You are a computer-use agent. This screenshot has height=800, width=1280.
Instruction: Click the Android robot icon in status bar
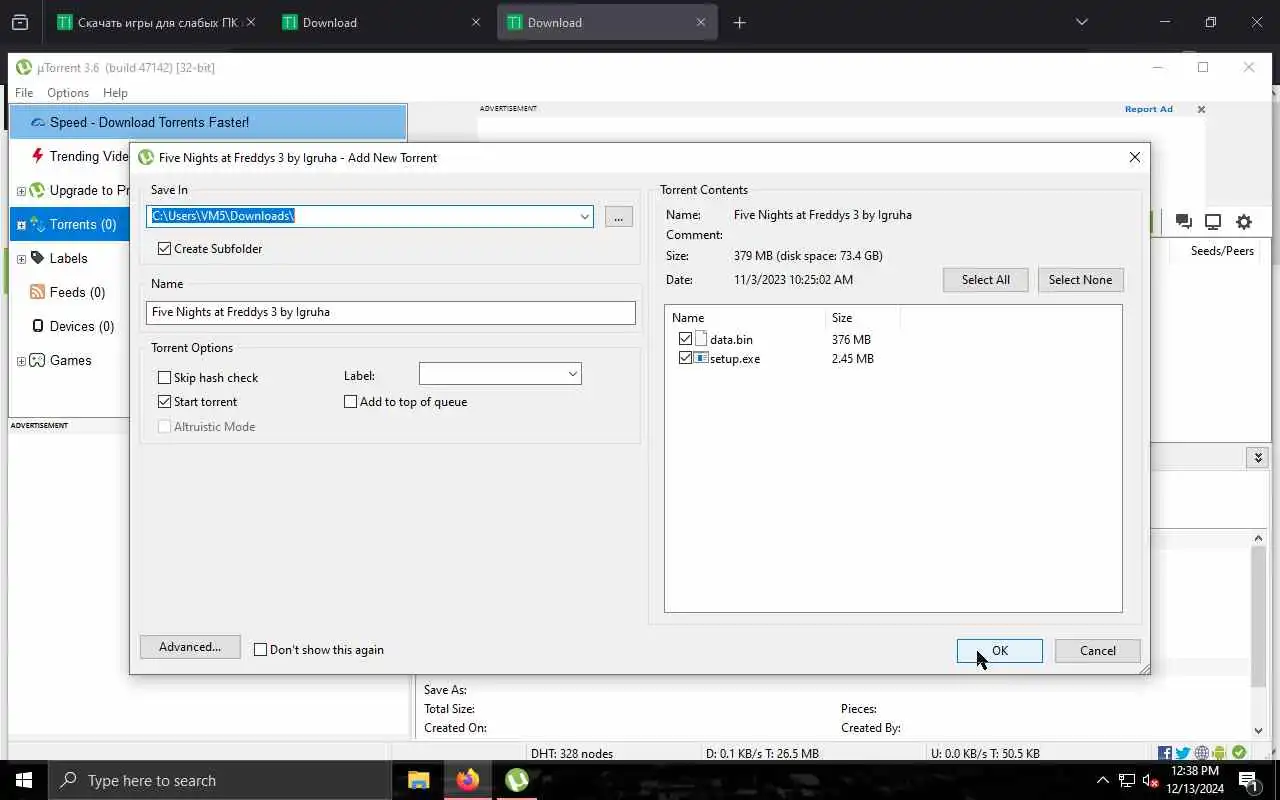pyautogui.click(x=1219, y=753)
